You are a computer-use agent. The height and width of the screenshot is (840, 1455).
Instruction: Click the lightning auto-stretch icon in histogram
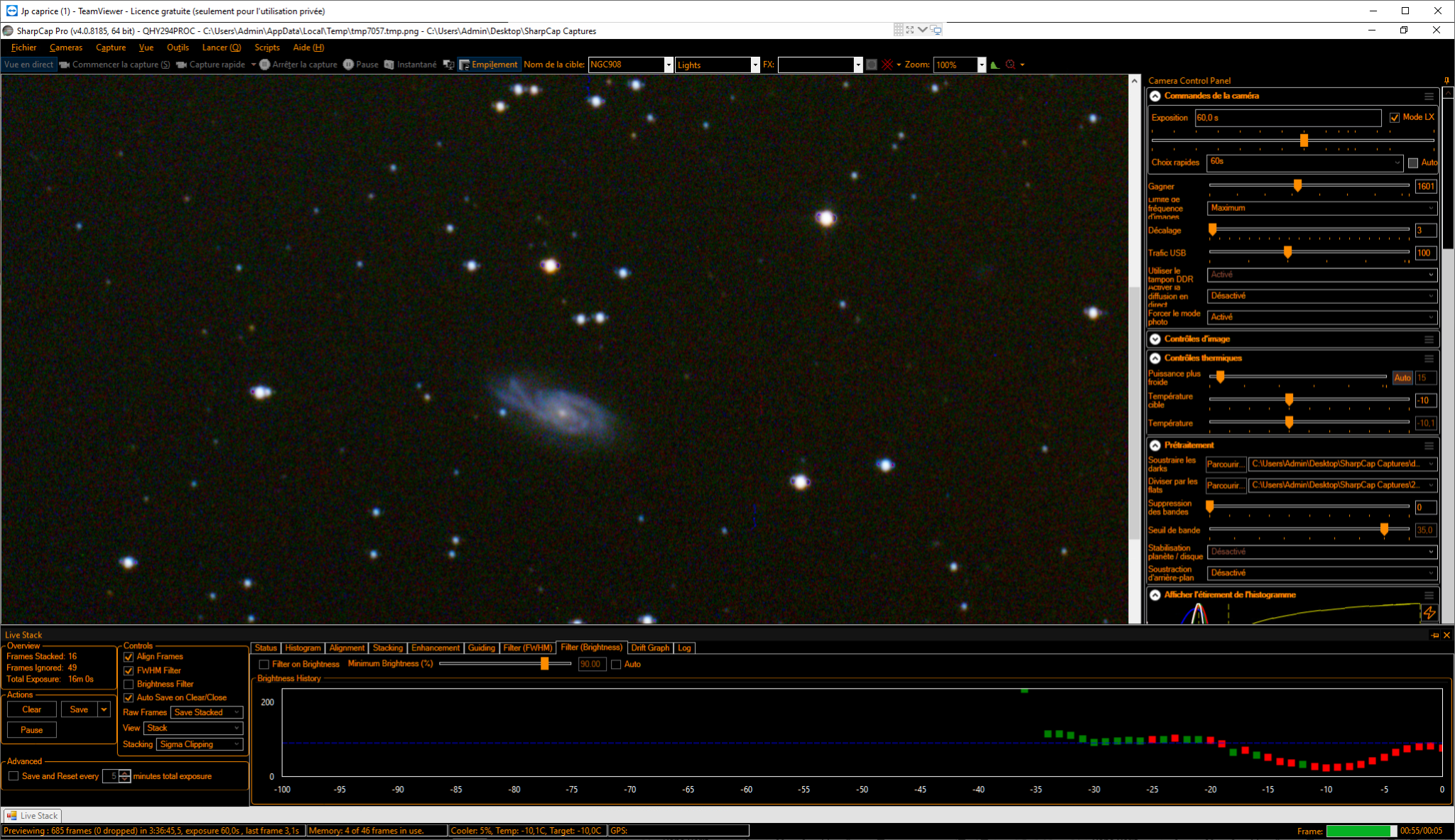coord(1429,612)
